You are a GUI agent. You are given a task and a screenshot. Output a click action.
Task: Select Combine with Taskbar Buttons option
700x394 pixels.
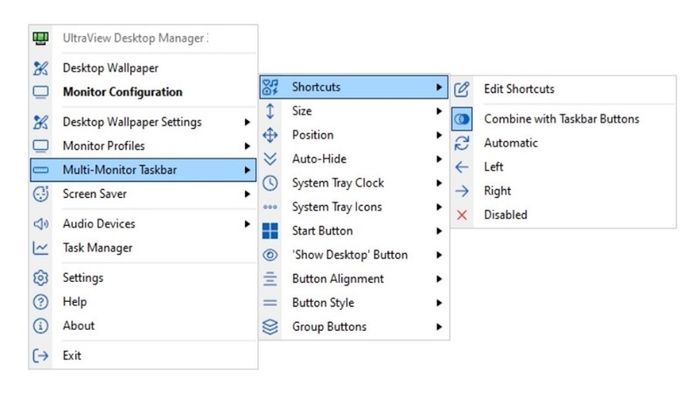tap(563, 119)
